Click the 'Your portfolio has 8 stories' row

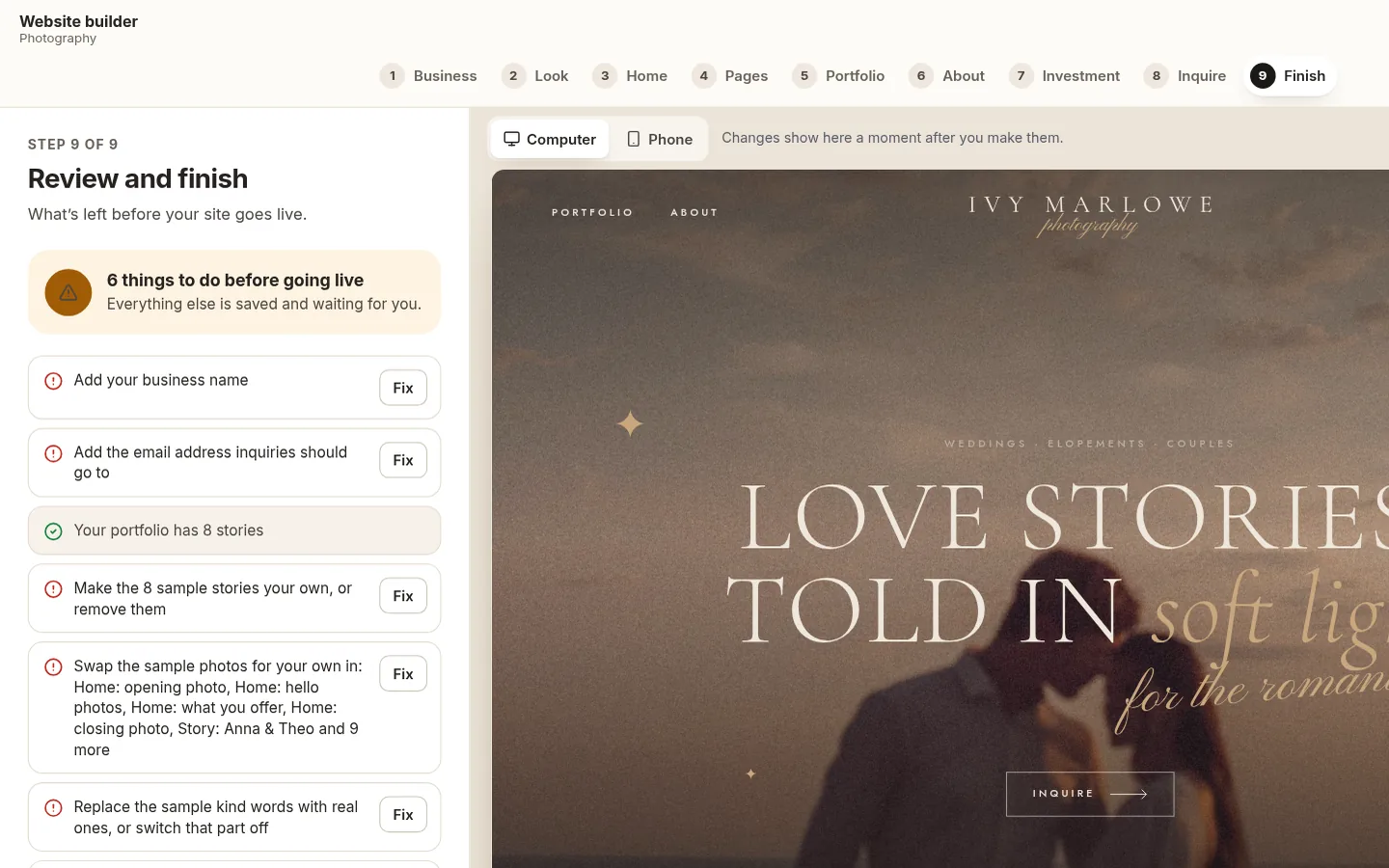coord(234,530)
